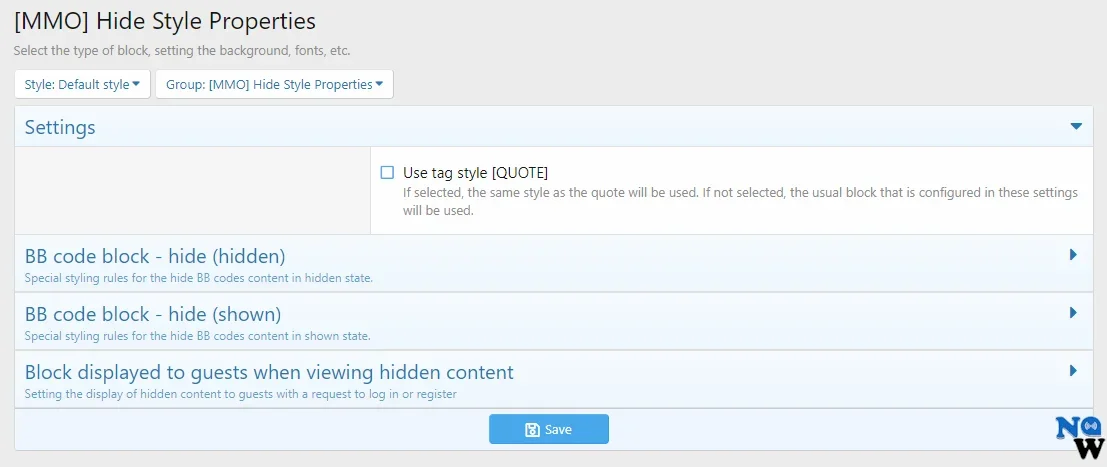Click the floppy disk icon on Save
The width and height of the screenshot is (1107, 467).
pyautogui.click(x=532, y=430)
